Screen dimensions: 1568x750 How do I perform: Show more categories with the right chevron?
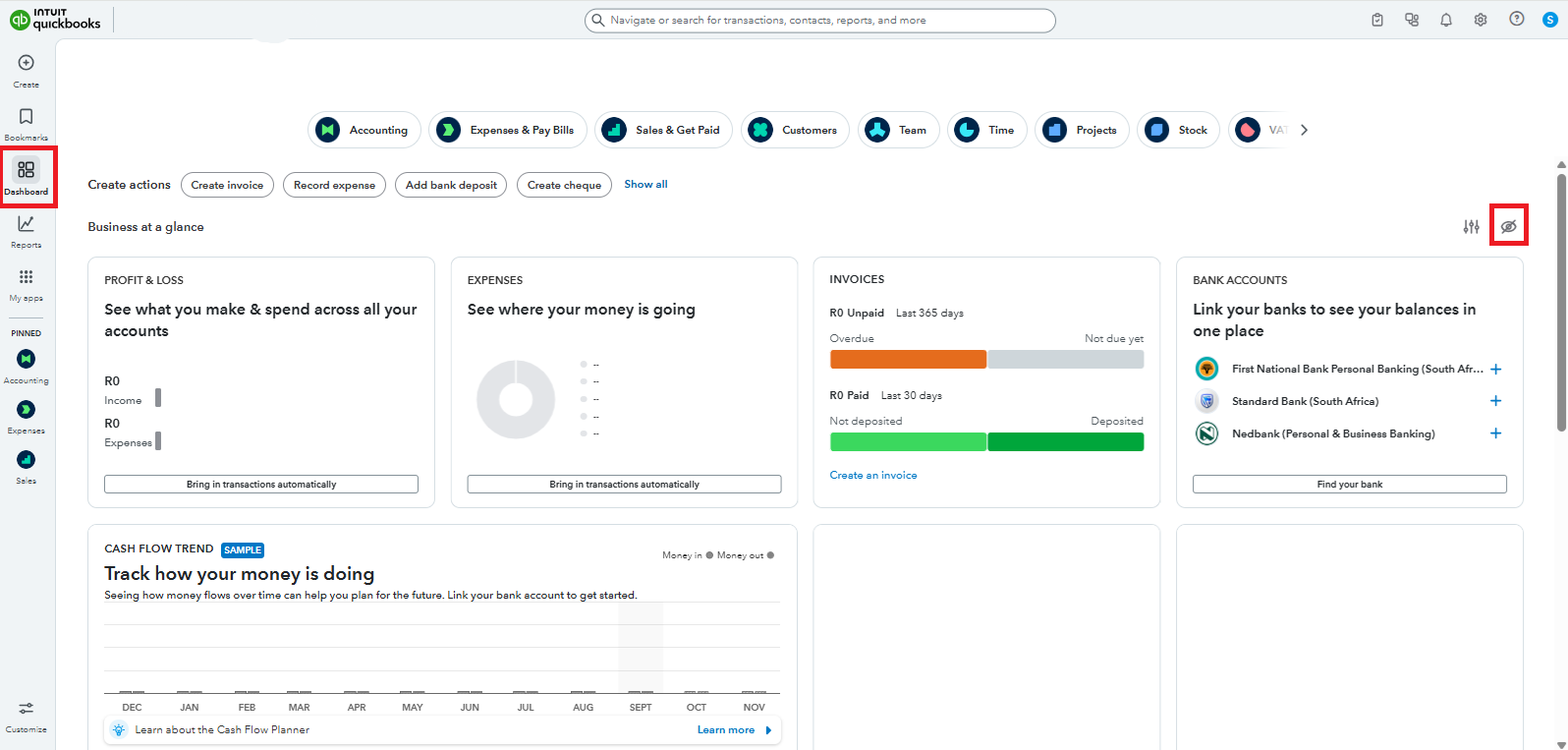(1304, 130)
